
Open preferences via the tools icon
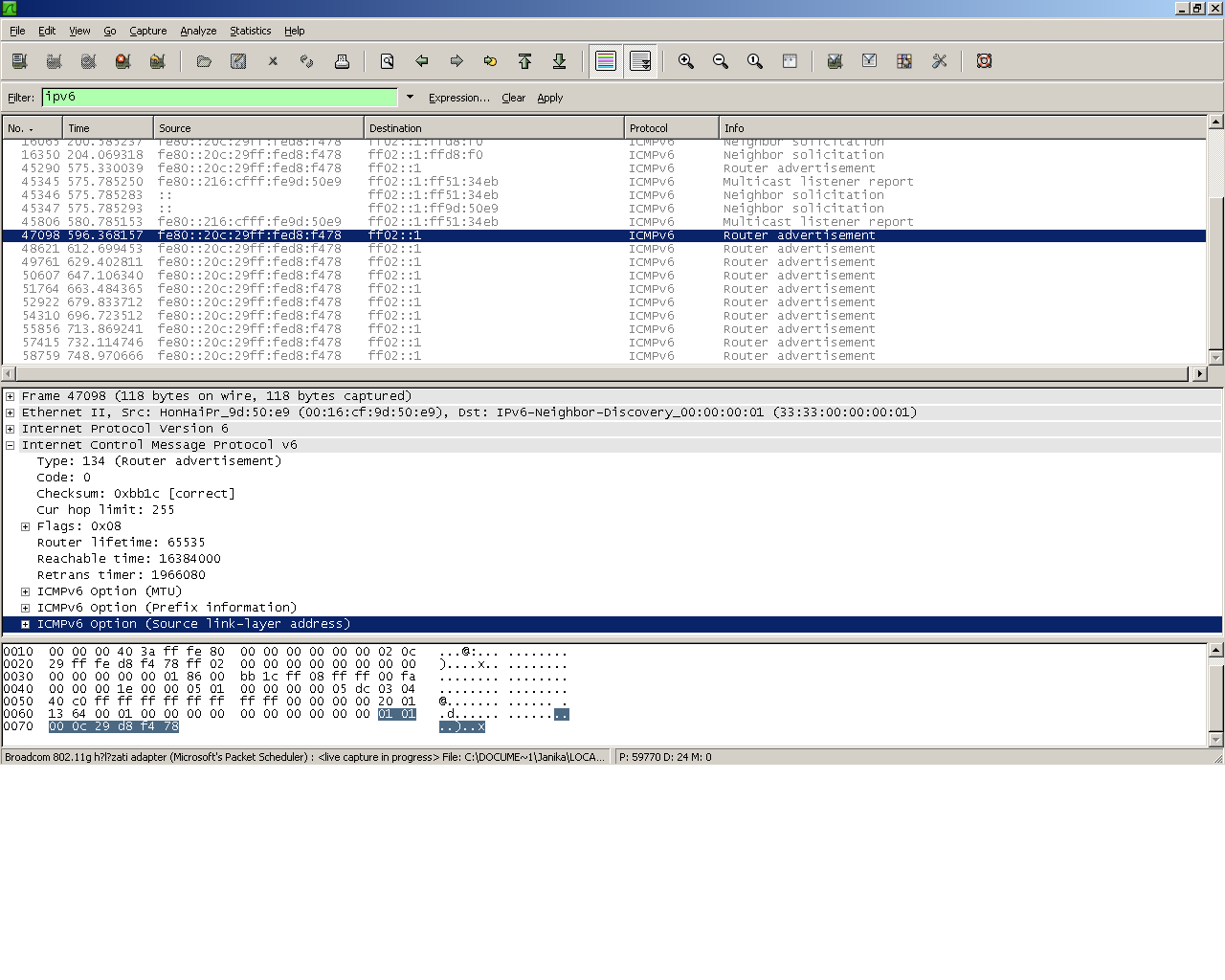[939, 61]
